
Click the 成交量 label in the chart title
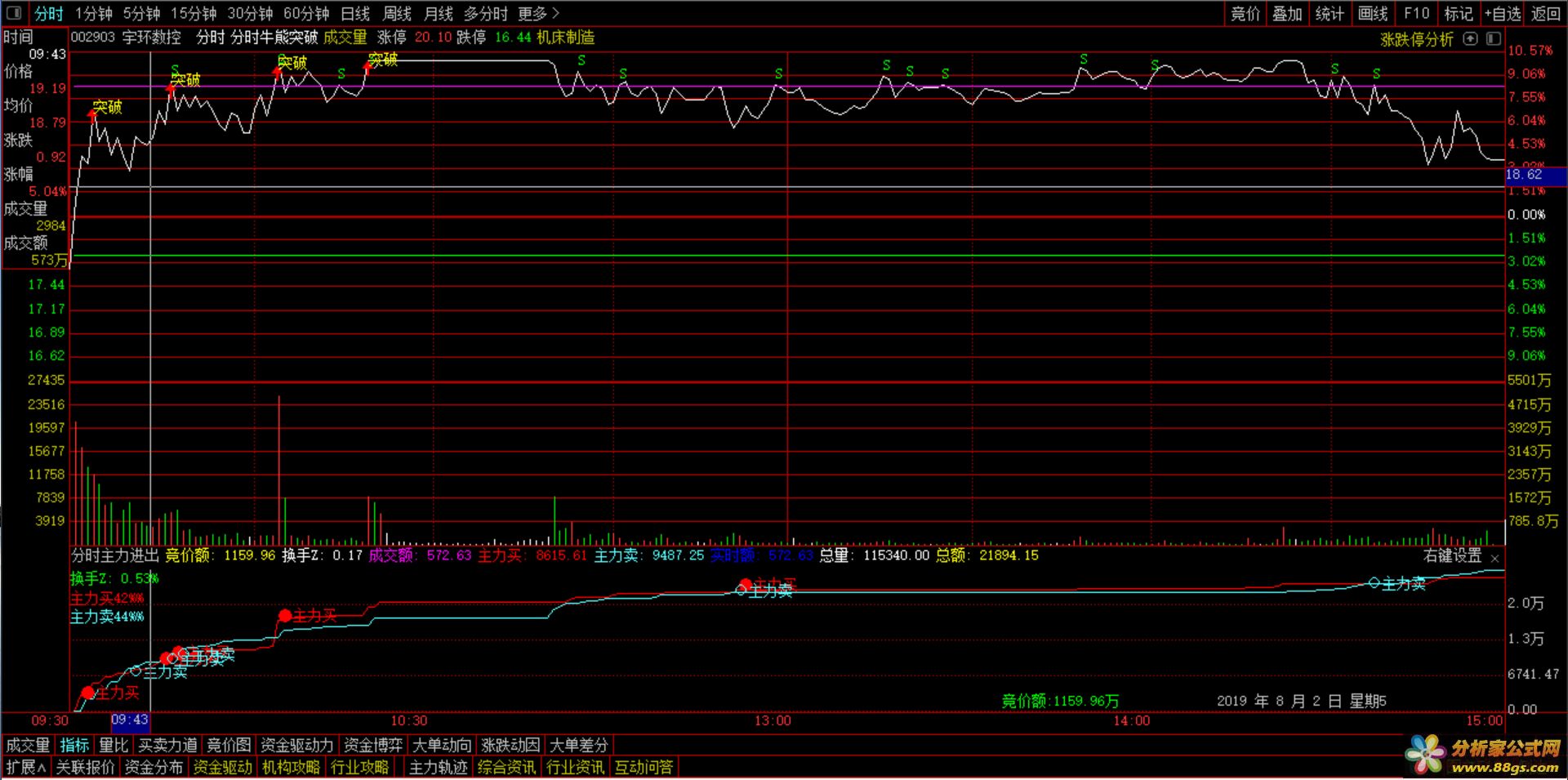pos(345,38)
